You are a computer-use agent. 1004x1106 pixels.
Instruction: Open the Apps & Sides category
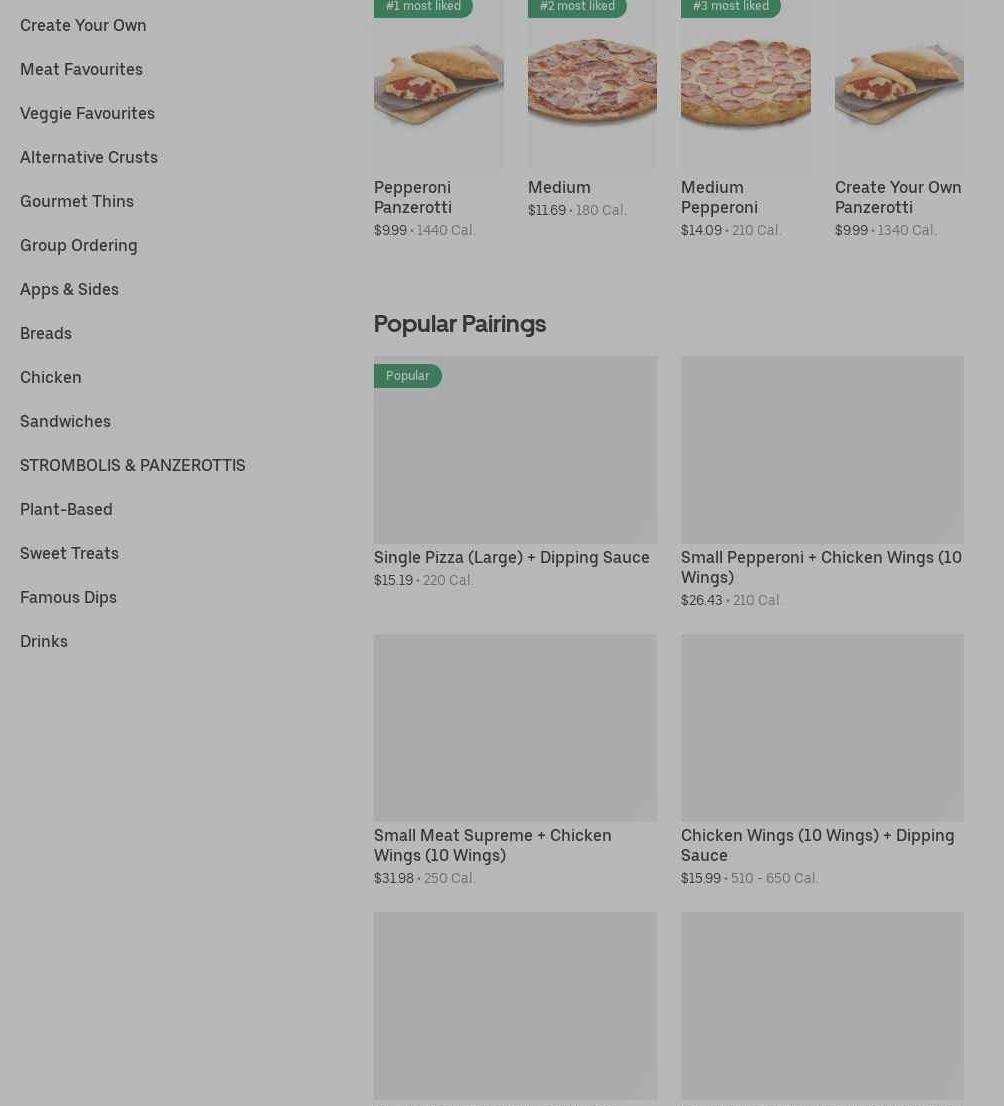click(x=69, y=289)
